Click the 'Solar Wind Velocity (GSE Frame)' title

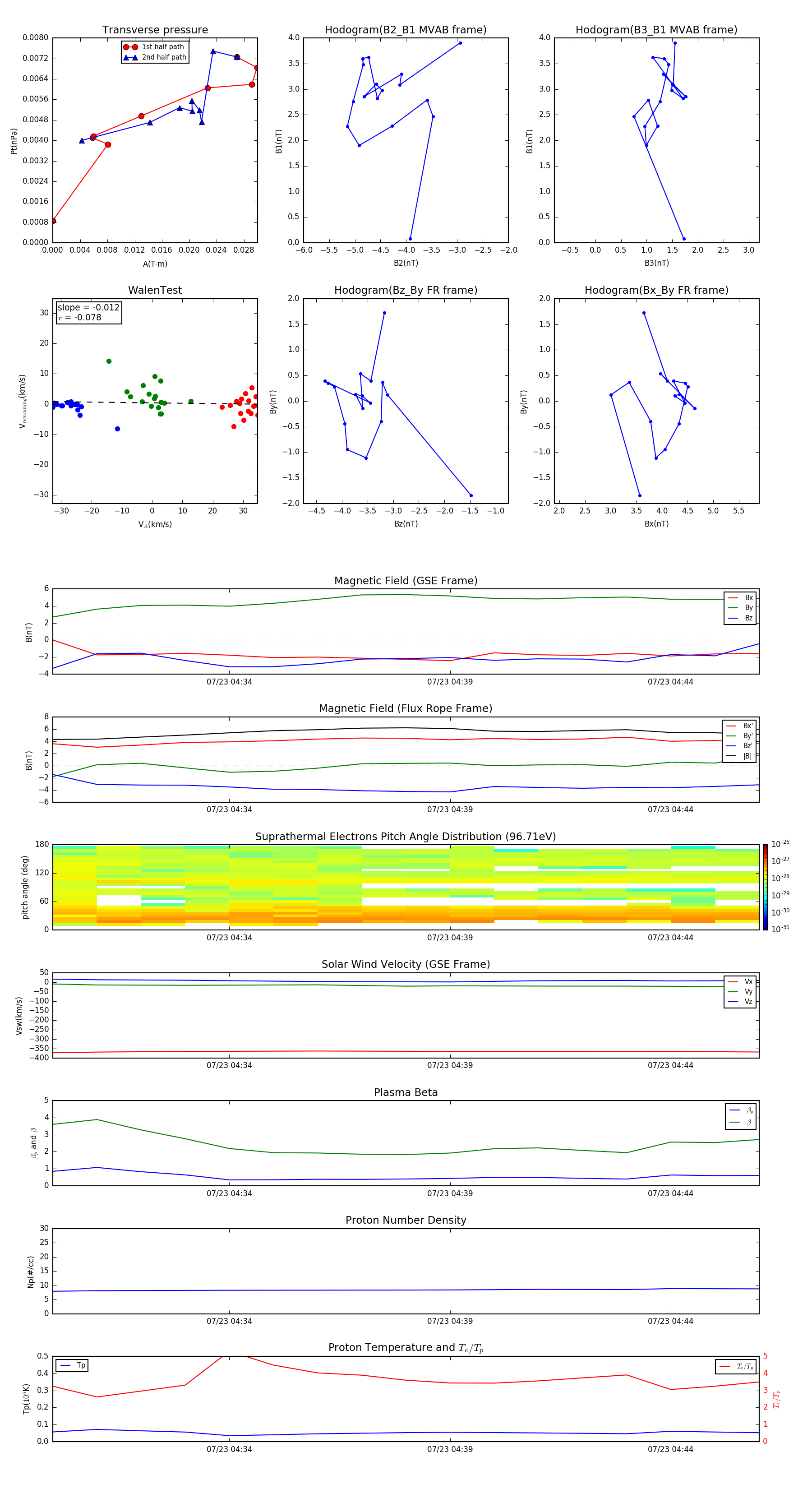click(x=406, y=965)
